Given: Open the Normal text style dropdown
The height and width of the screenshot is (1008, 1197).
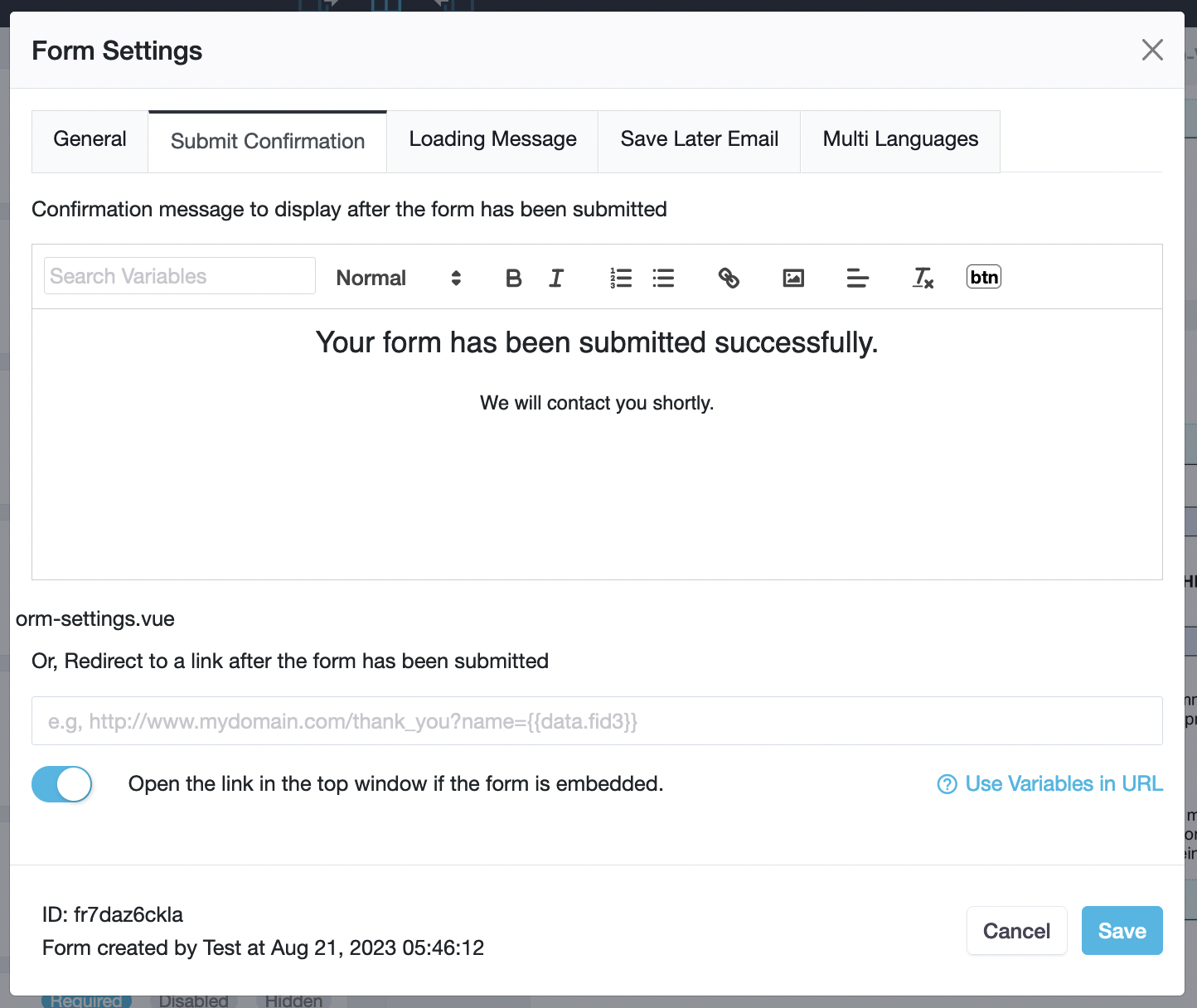Looking at the screenshot, I should (x=398, y=278).
